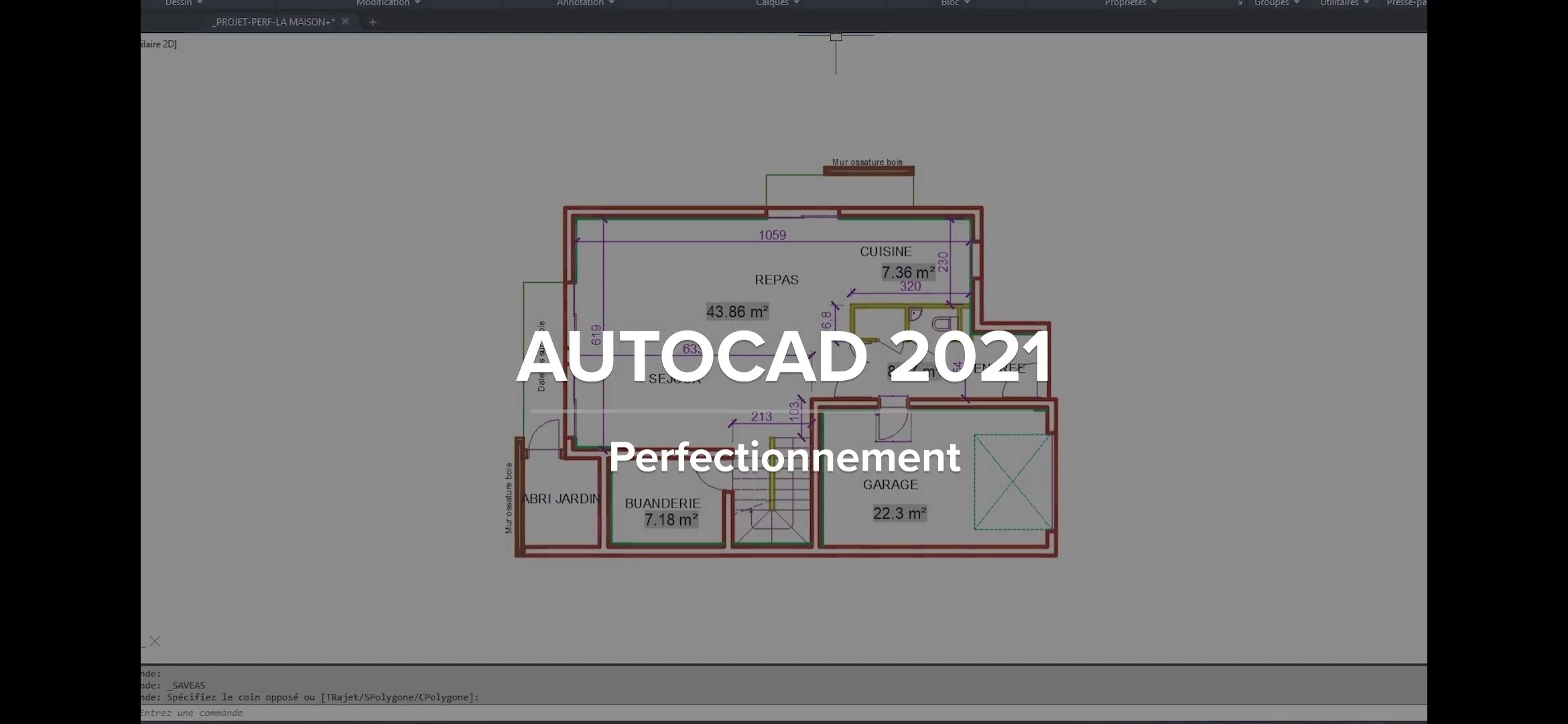Select the garage entry door symbol
This screenshot has height=724, width=1568.
(893, 419)
